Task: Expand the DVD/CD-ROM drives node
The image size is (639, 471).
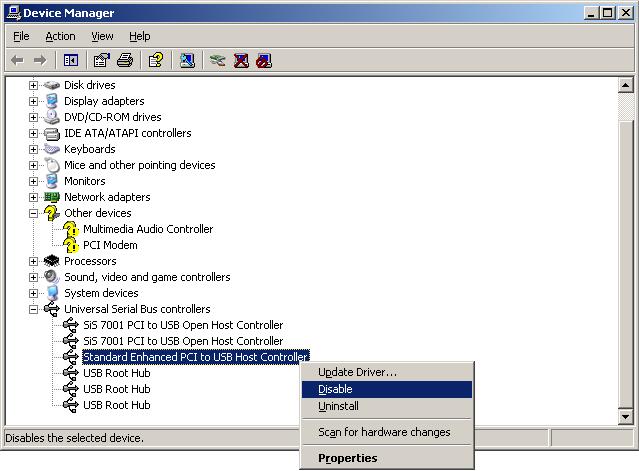Action: point(33,117)
